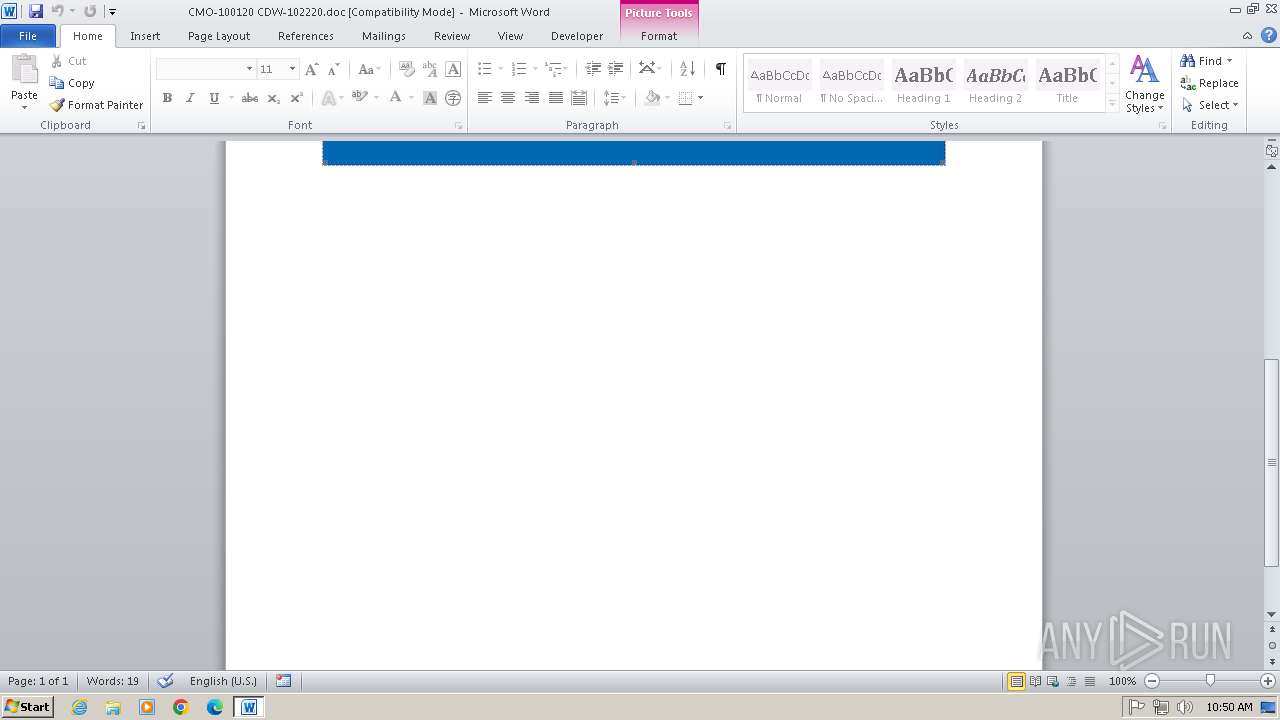The width and height of the screenshot is (1280, 720).
Task: Toggle Italic formatting
Action: point(190,98)
